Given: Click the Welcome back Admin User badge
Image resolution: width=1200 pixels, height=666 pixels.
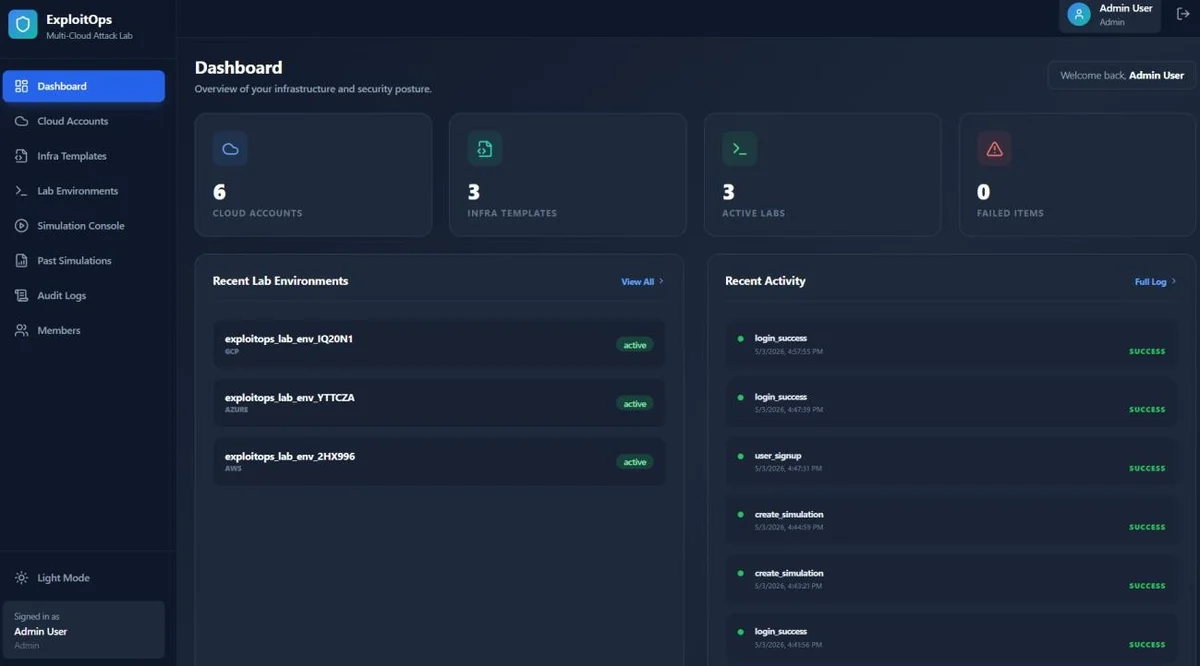Looking at the screenshot, I should coord(1121,75).
